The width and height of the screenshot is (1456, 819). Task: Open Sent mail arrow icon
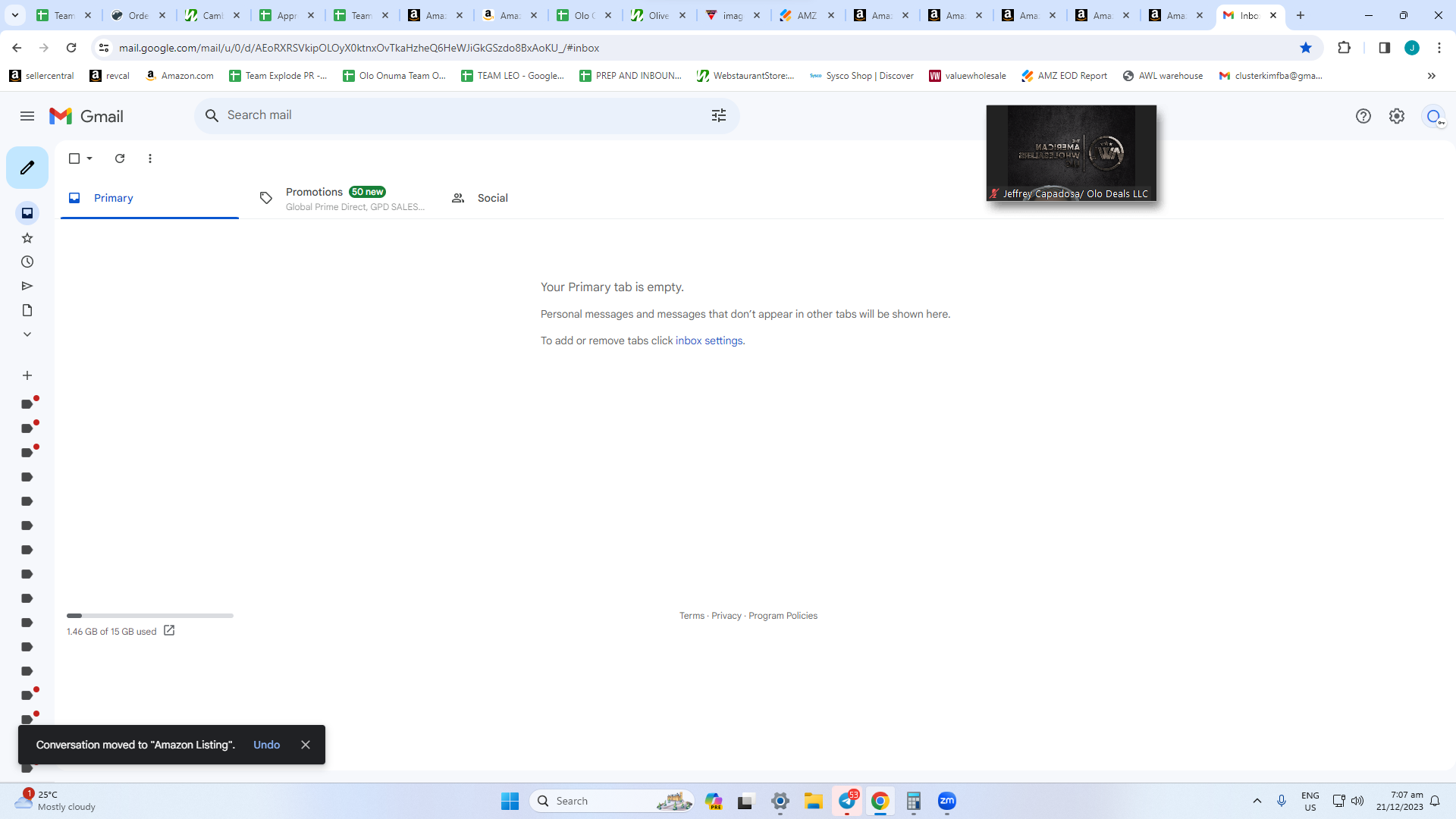point(27,286)
